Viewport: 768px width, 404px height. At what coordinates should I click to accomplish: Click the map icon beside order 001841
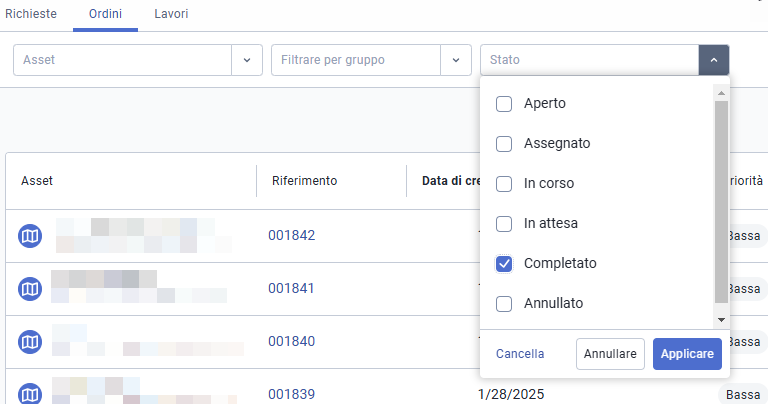click(x=30, y=289)
